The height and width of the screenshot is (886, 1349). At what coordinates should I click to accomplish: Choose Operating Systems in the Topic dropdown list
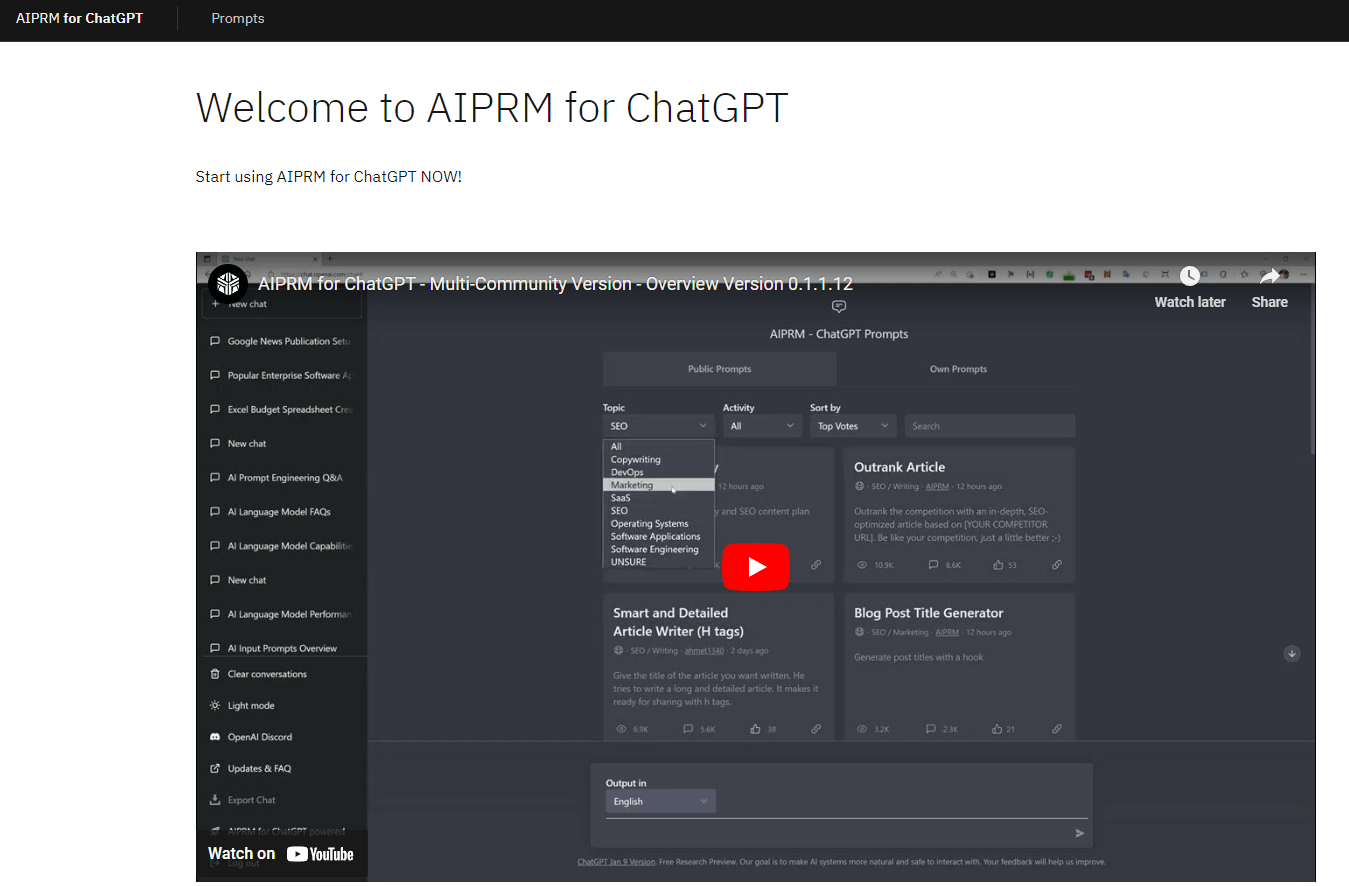pyautogui.click(x=650, y=524)
